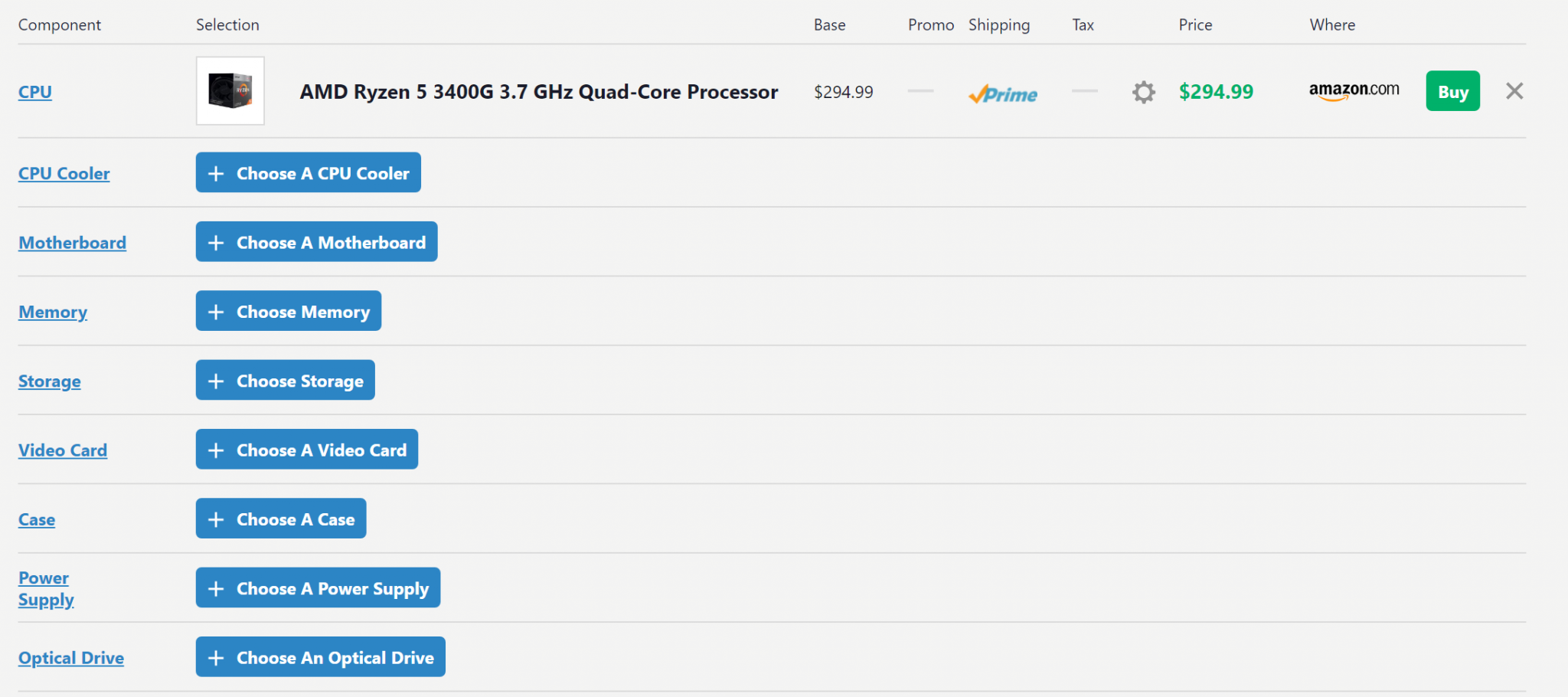Open the CPU component link
The image size is (1568, 697).
(35, 92)
